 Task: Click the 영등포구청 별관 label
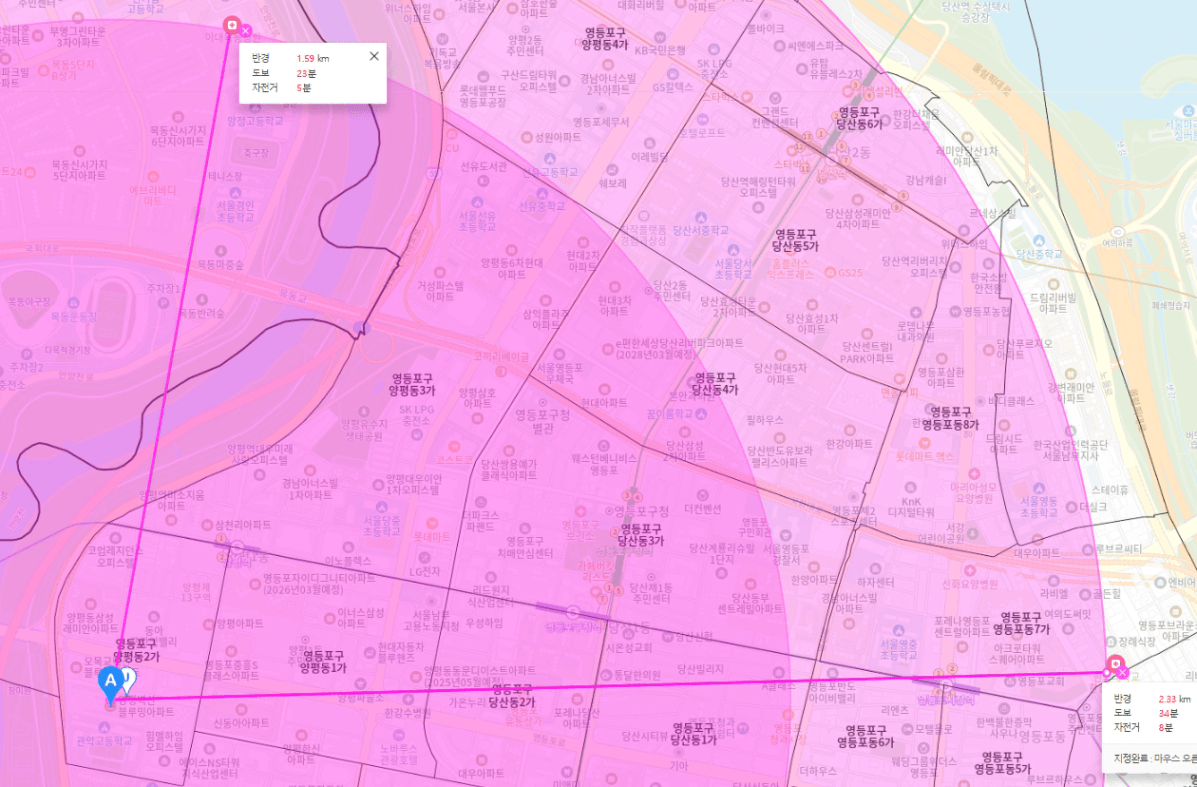543,421
